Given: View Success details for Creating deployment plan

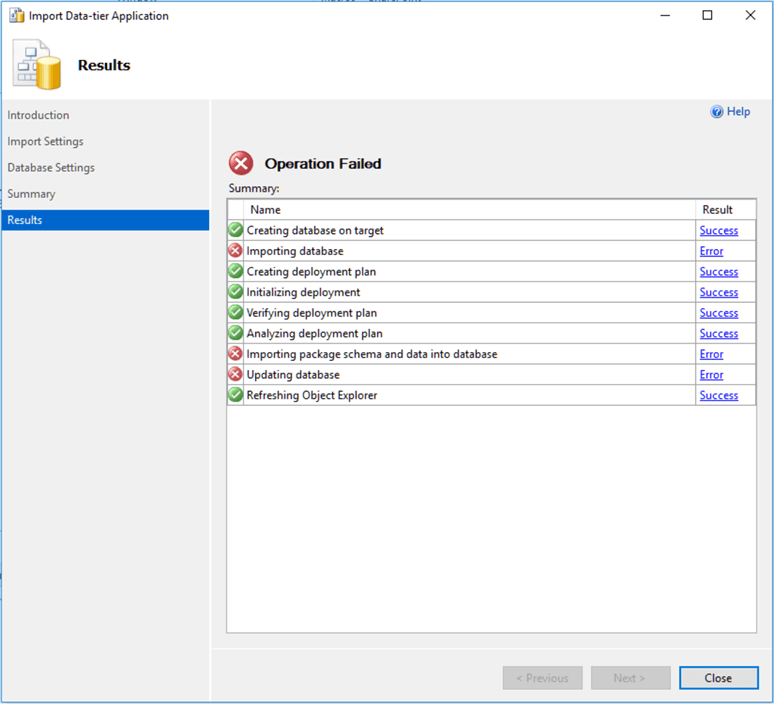Looking at the screenshot, I should tap(718, 272).
